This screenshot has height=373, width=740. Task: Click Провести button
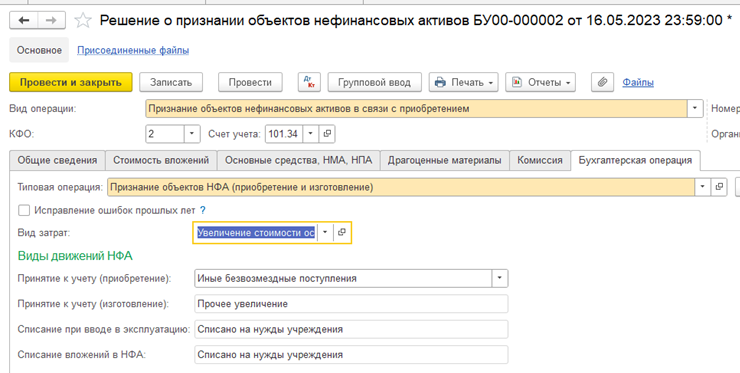(250, 82)
